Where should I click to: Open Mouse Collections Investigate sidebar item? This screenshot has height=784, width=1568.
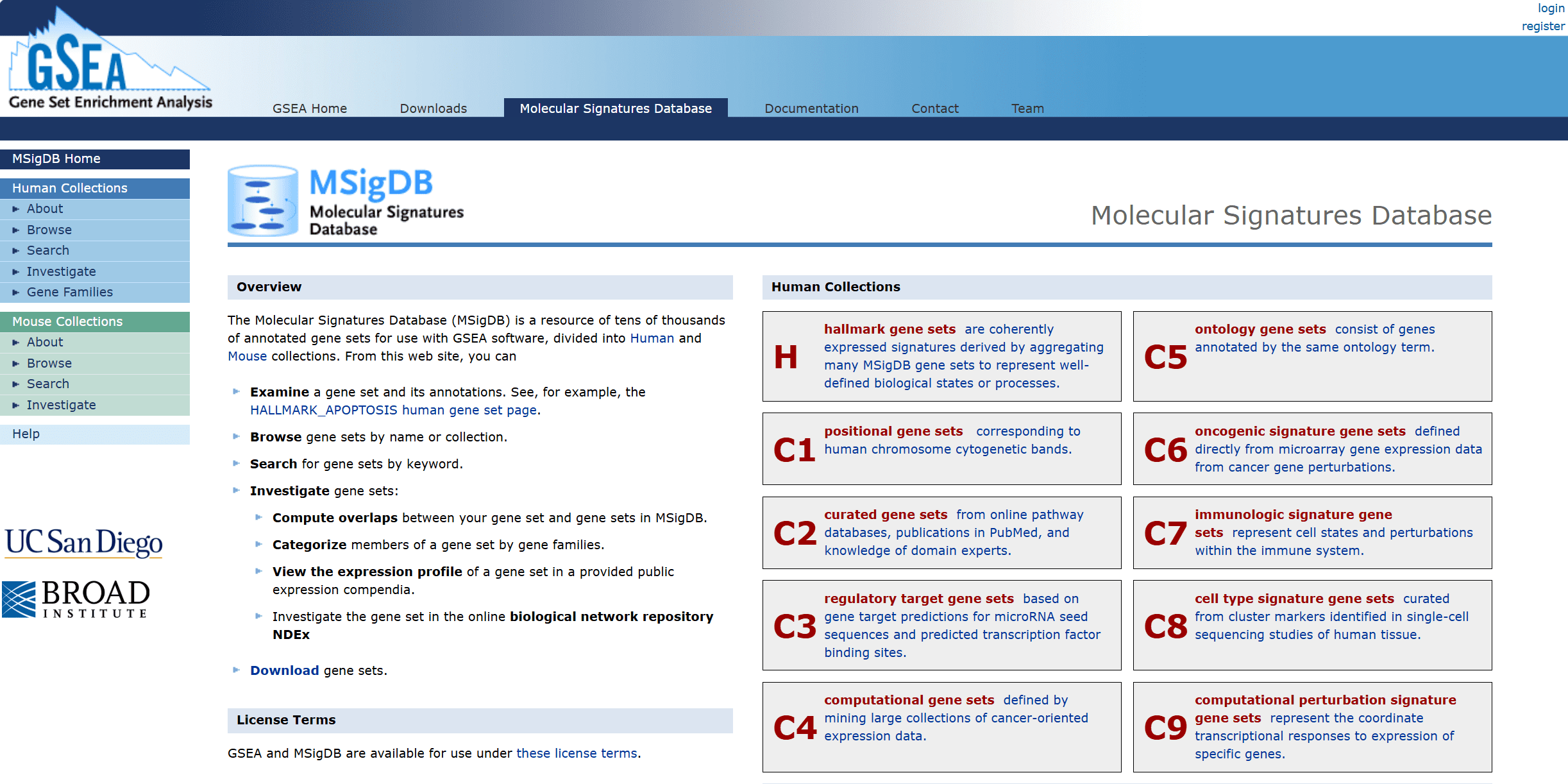pyautogui.click(x=61, y=405)
